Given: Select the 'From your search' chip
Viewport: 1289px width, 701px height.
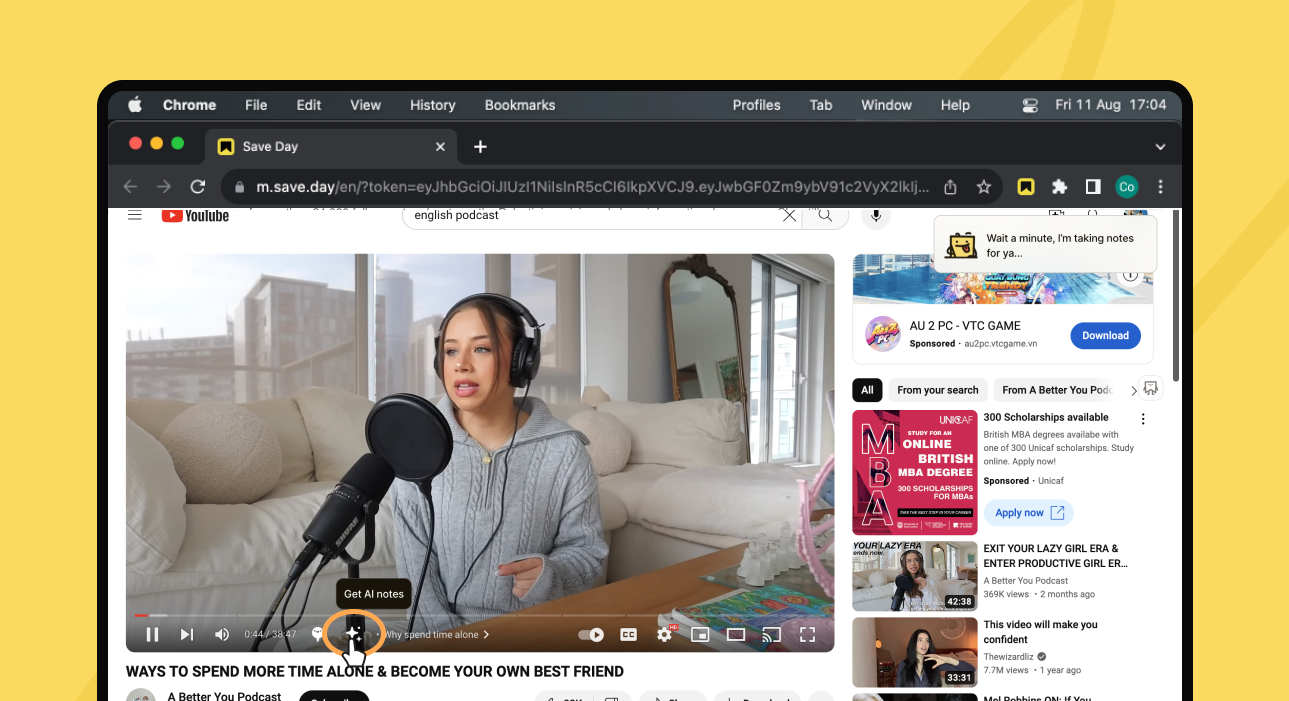Looking at the screenshot, I should [x=938, y=390].
